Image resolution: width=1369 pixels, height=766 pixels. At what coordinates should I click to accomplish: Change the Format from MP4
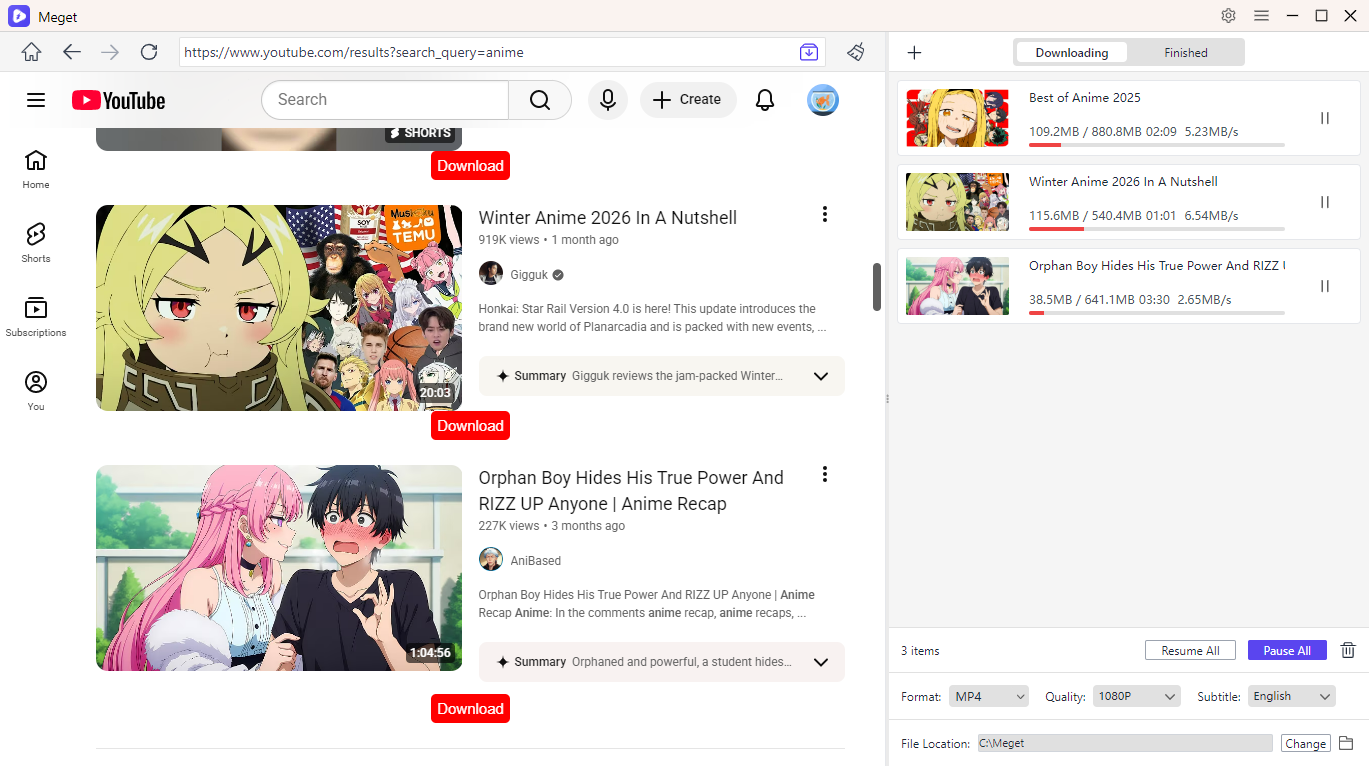click(x=988, y=695)
